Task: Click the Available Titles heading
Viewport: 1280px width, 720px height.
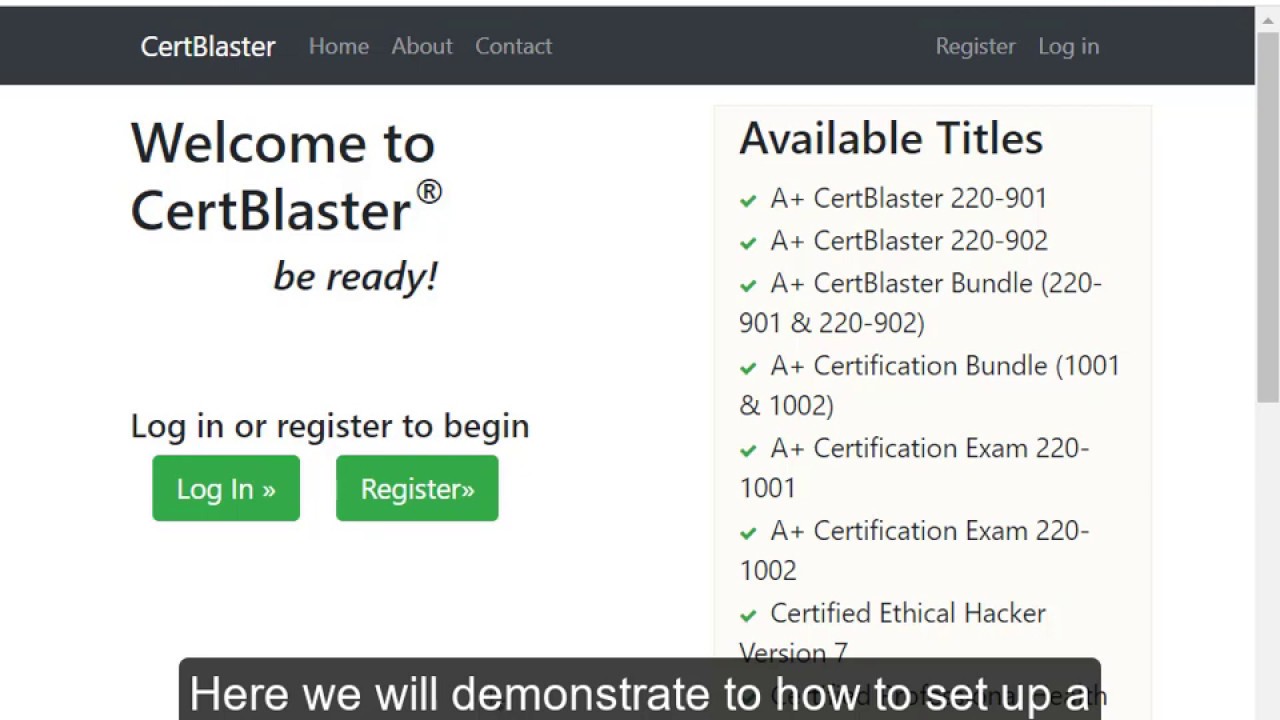Action: coord(891,138)
